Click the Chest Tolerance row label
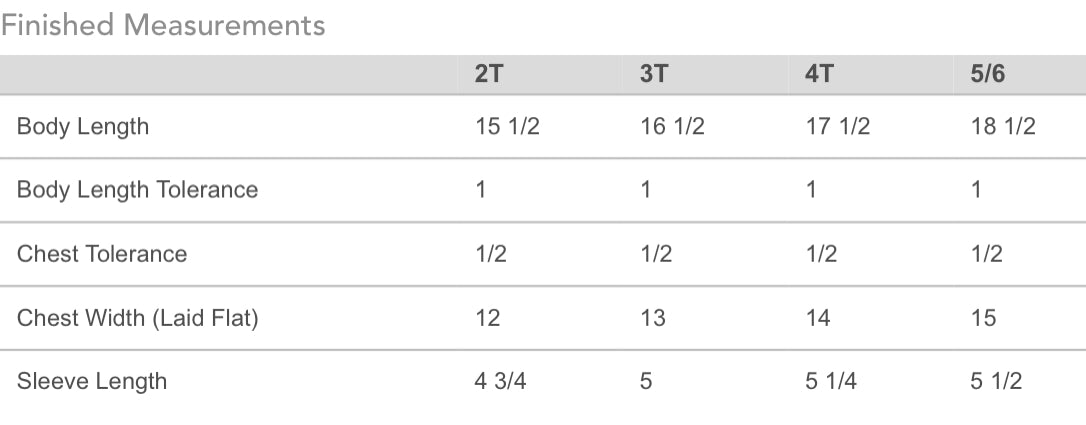 tap(102, 253)
